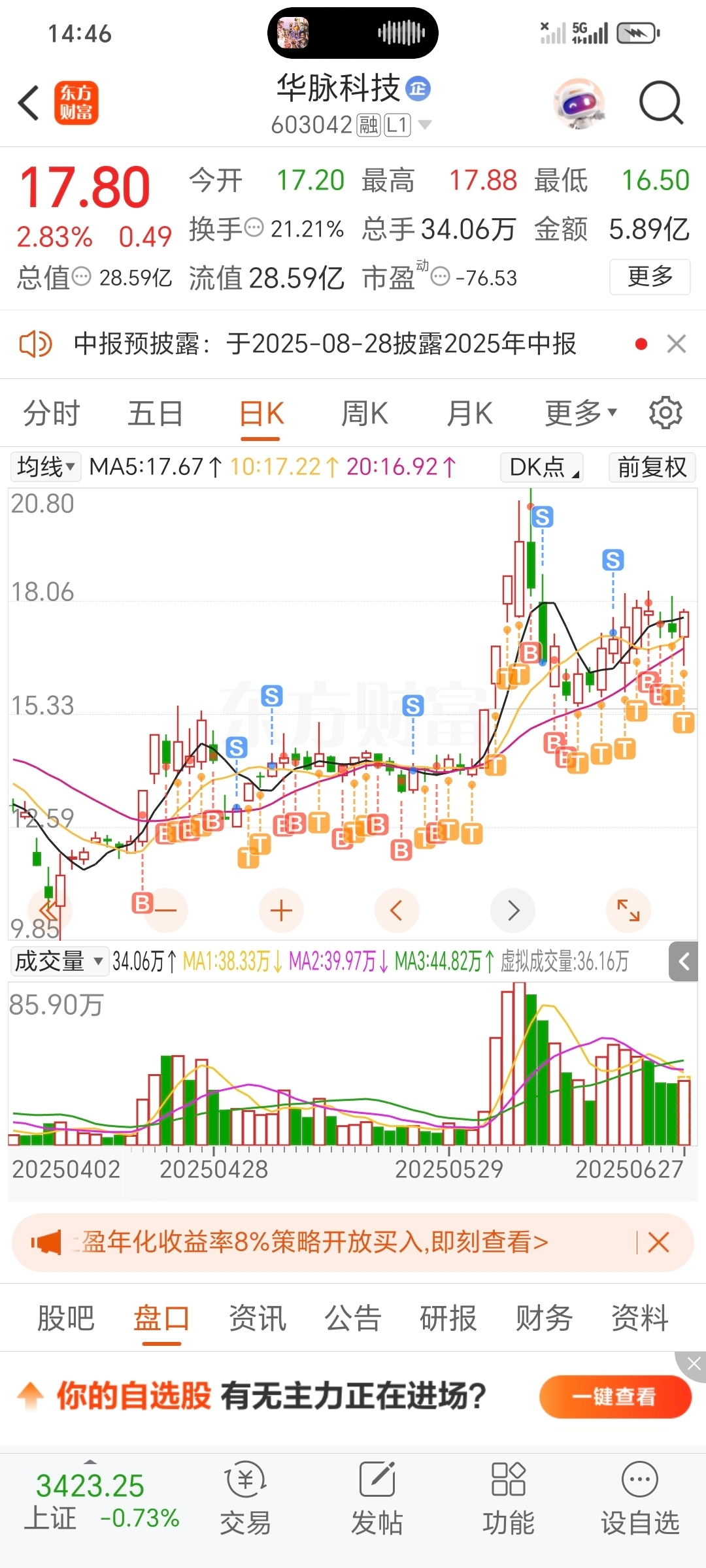This screenshot has width=706, height=1568.
Task: Tap the 企 enterprise badge beside 华脉科技
Action: tap(418, 89)
